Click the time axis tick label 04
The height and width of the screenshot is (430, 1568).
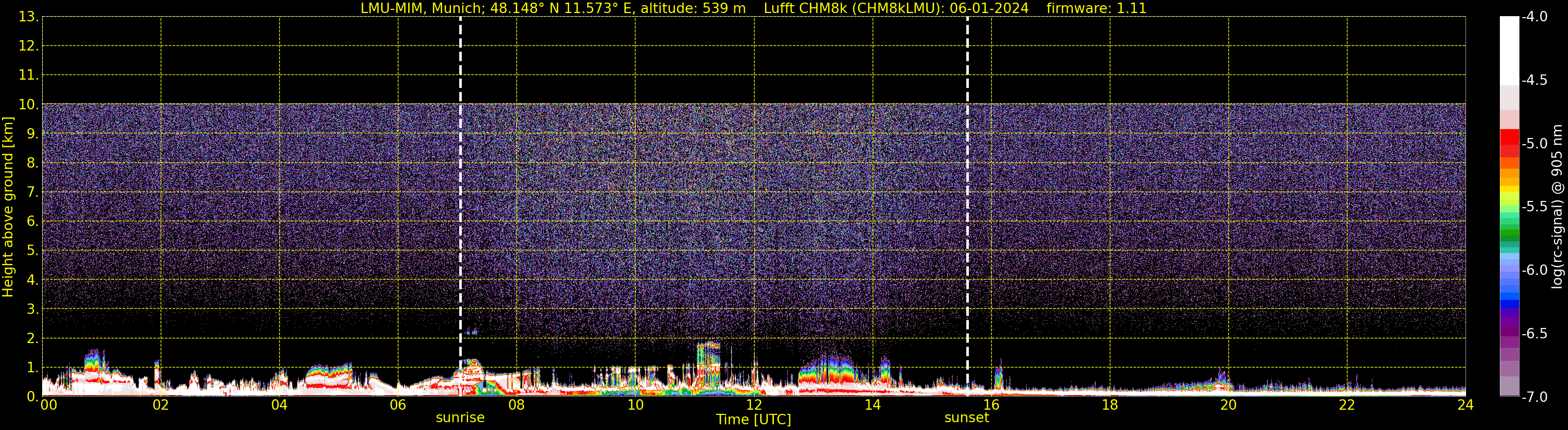pyautogui.click(x=279, y=405)
